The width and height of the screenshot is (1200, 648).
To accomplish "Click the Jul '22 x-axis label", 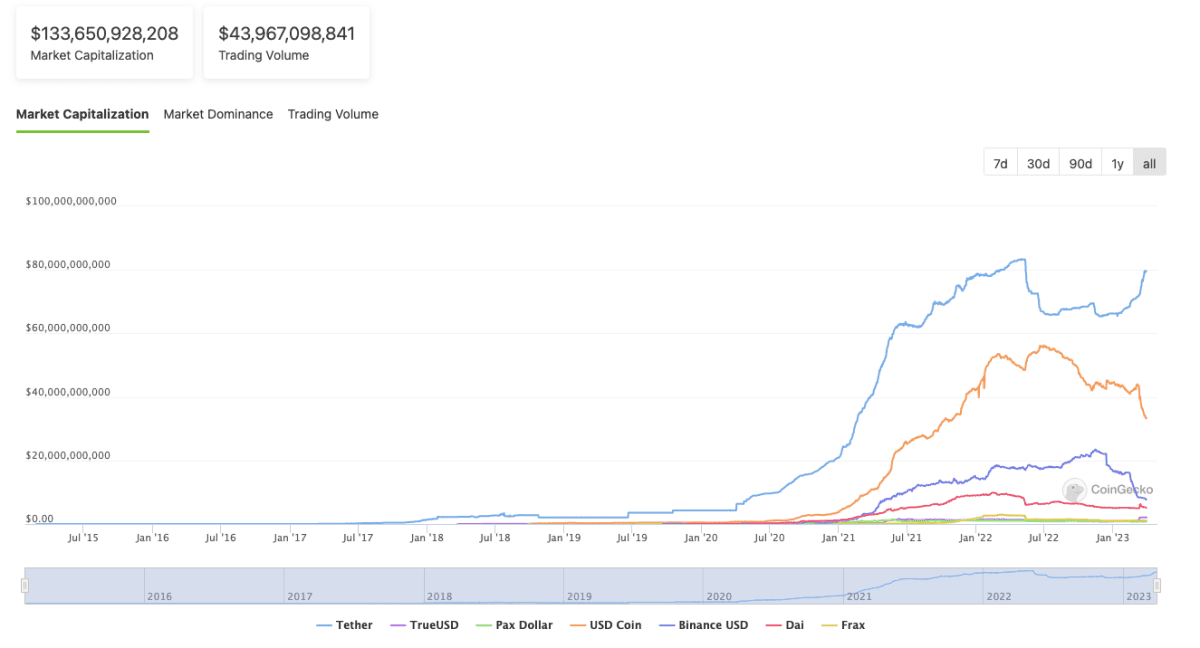I will pos(1044,538).
